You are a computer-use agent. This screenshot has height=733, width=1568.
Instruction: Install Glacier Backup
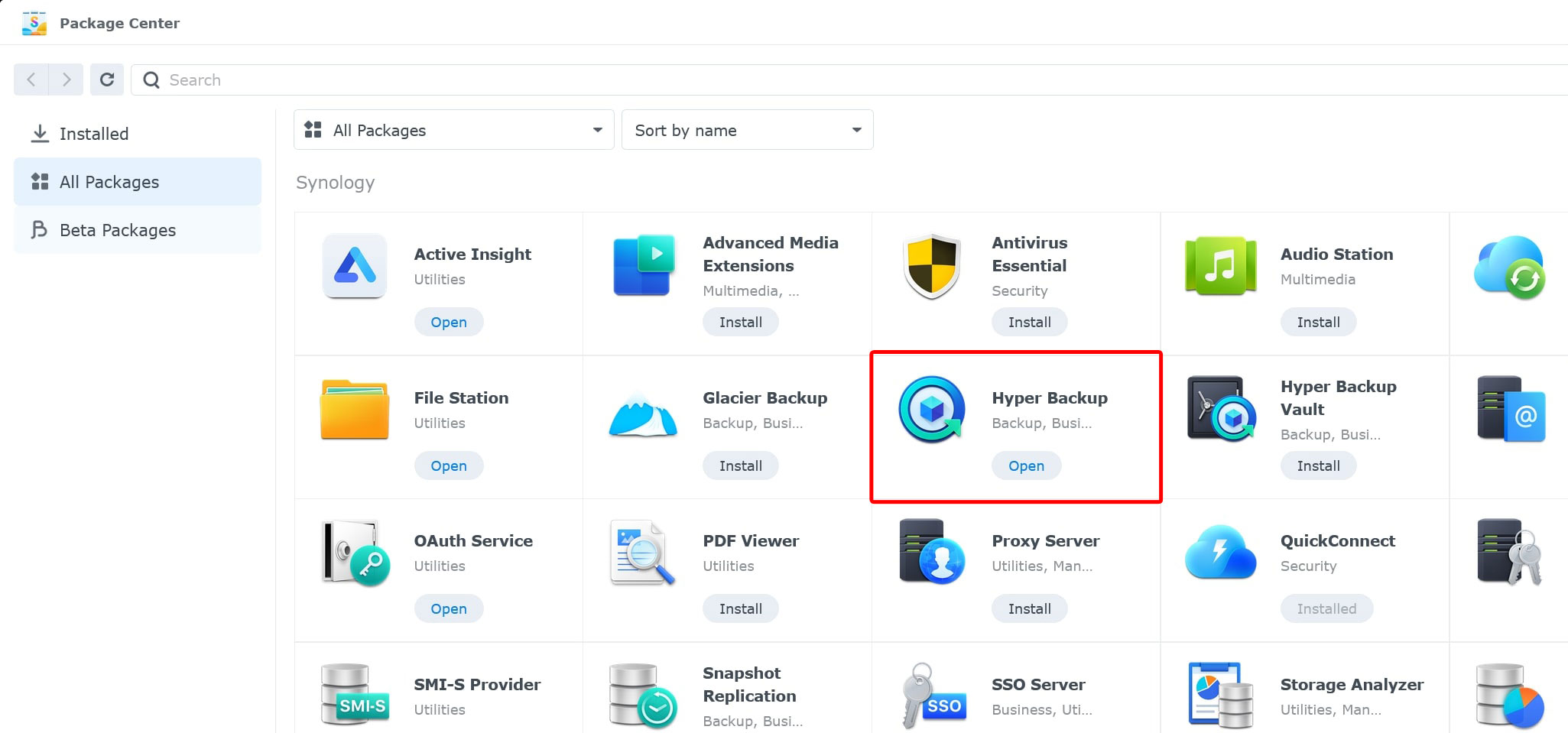[741, 465]
